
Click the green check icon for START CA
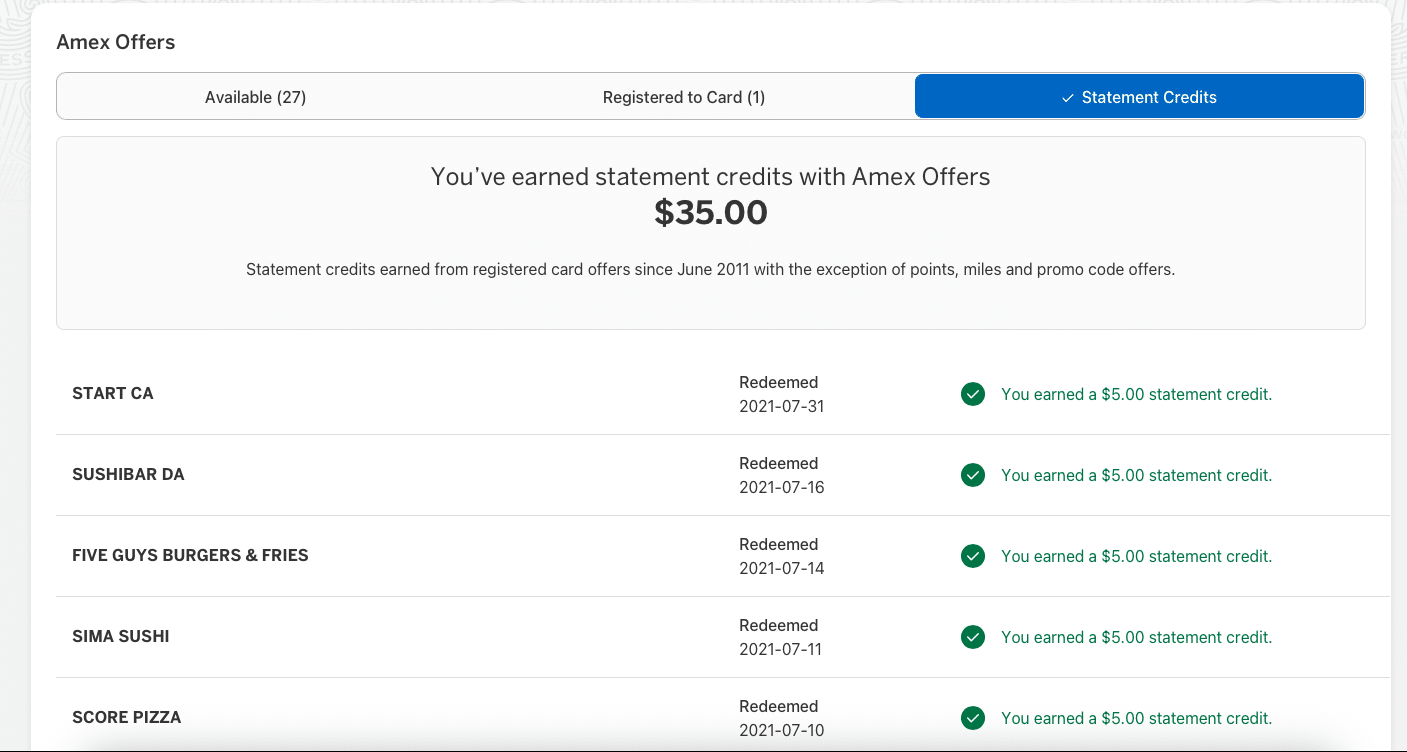tap(973, 394)
